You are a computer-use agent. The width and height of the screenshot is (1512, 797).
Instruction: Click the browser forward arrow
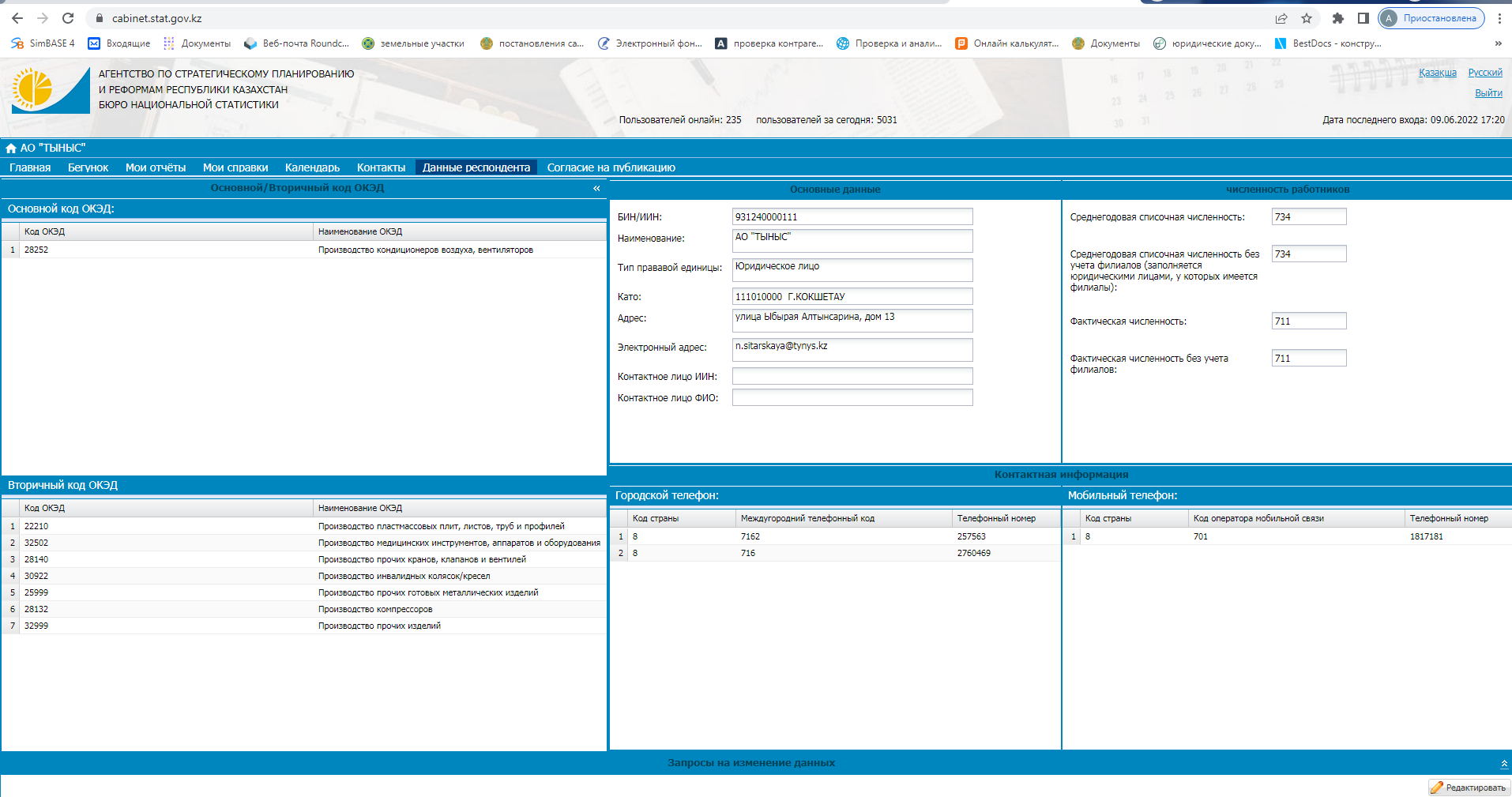coord(43,18)
